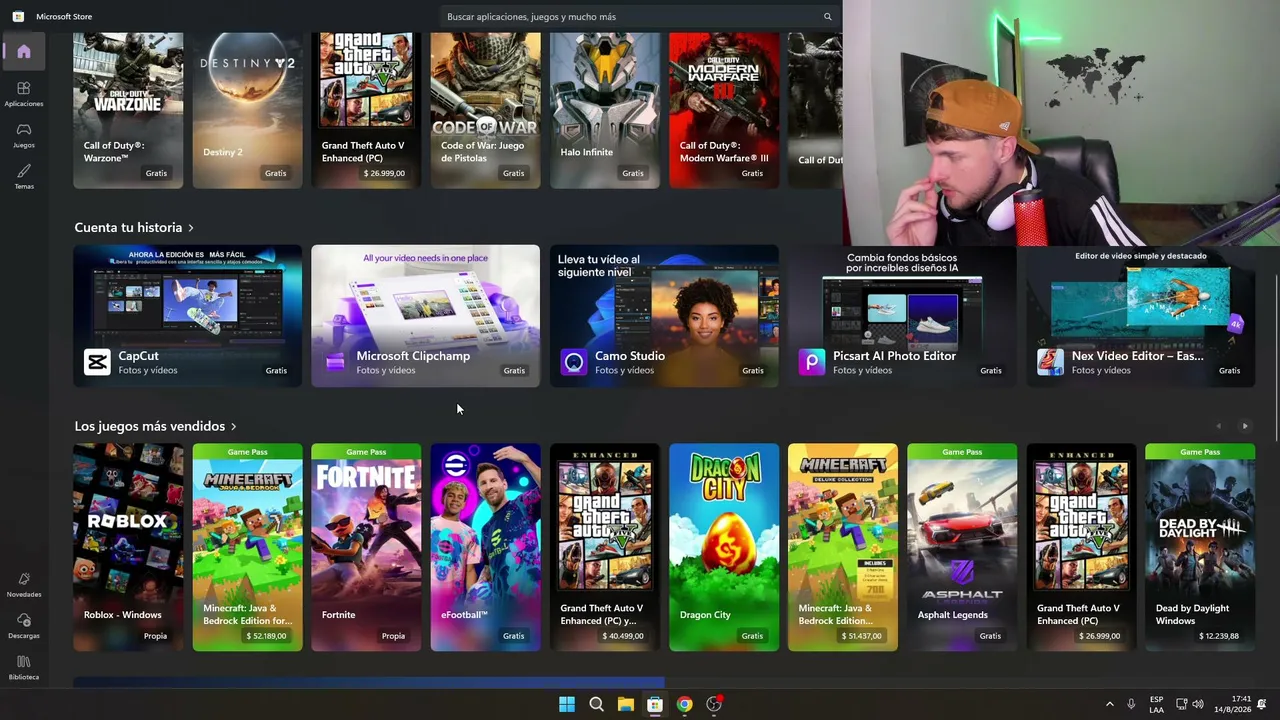Open Minecraft Deluxe Collection card priced $ 51.437,00
The width and height of the screenshot is (1280, 720).
[x=843, y=547]
